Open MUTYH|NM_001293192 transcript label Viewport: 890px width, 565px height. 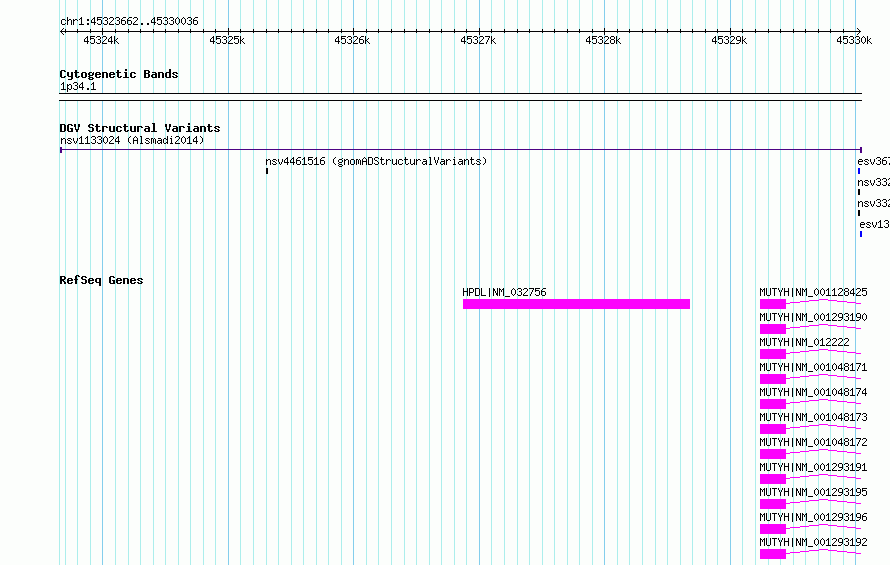point(813,542)
